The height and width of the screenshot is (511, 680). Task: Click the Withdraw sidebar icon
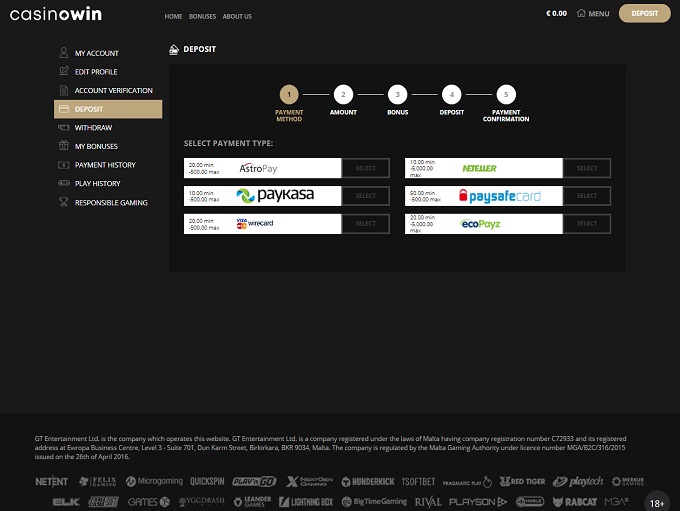point(64,128)
